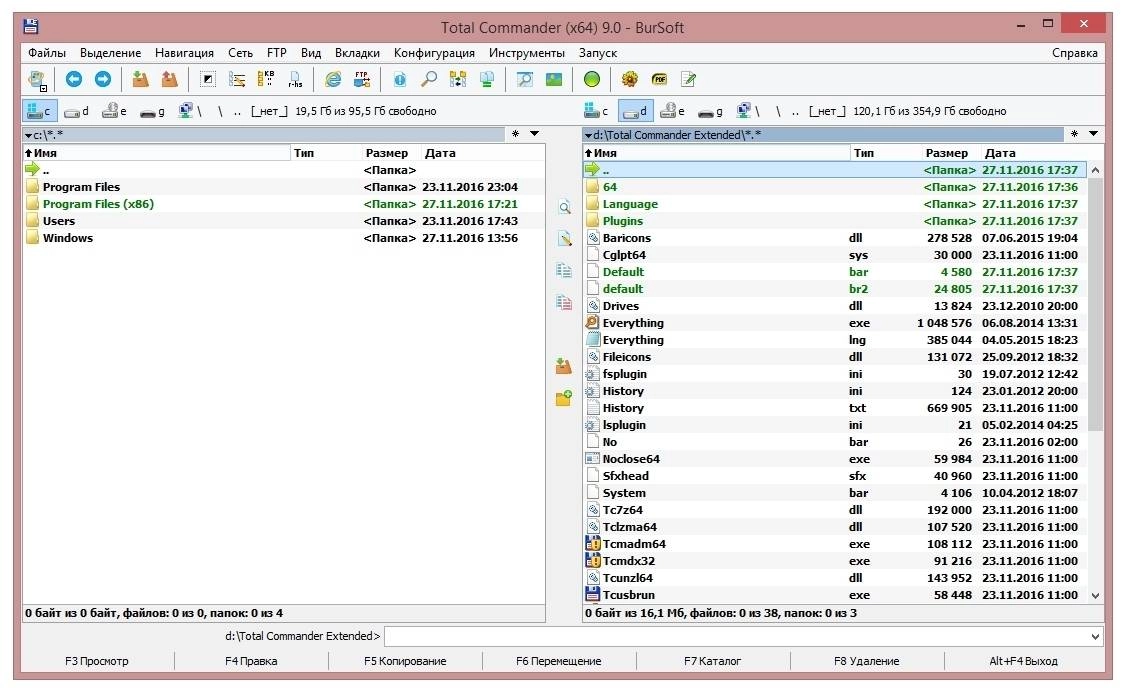
Task: Click the F4 Правка button
Action: pos(251,661)
